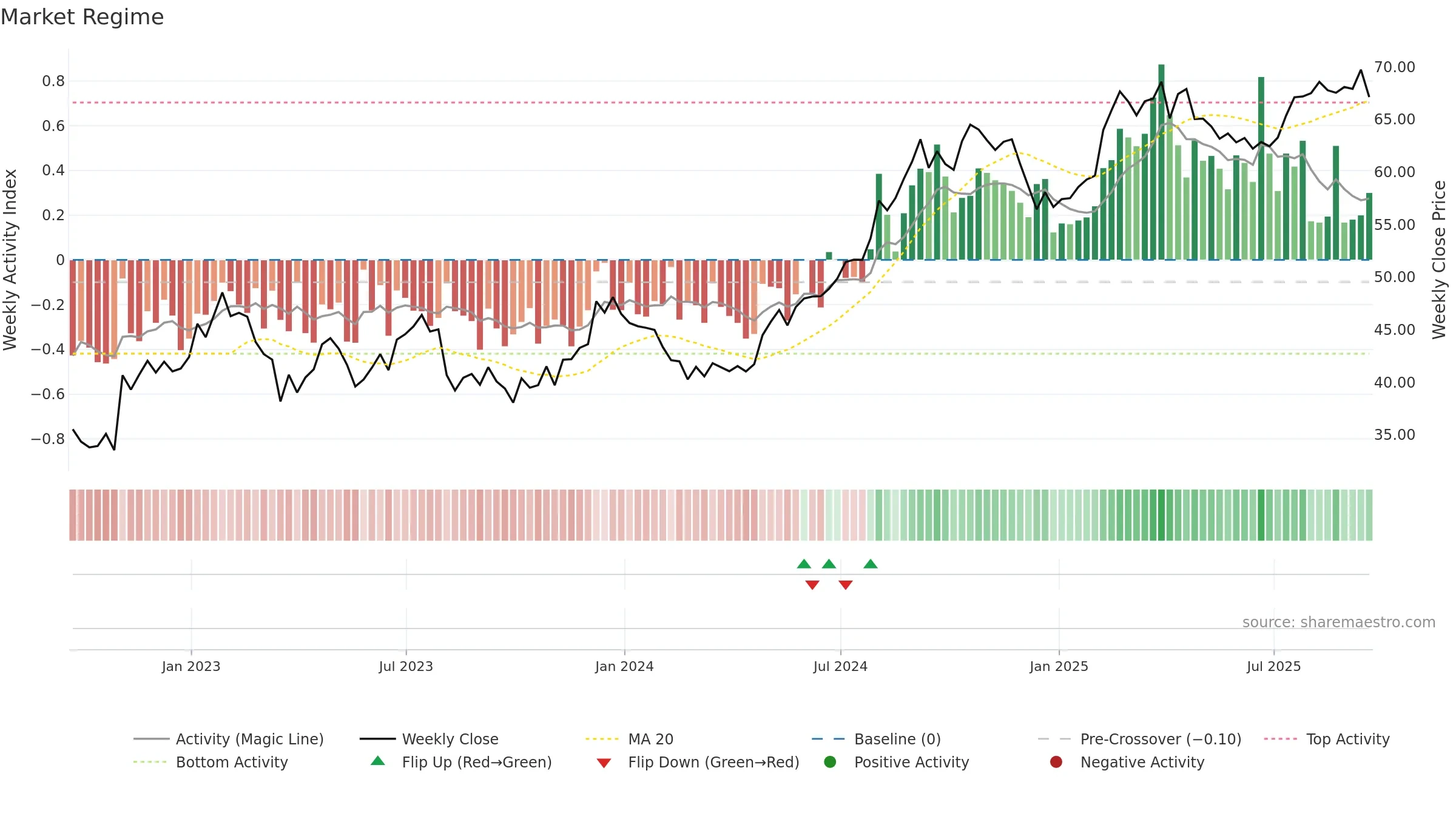1456x819 pixels.
Task: Toggle the Baseline (0) legend entry
Action: pos(876,739)
